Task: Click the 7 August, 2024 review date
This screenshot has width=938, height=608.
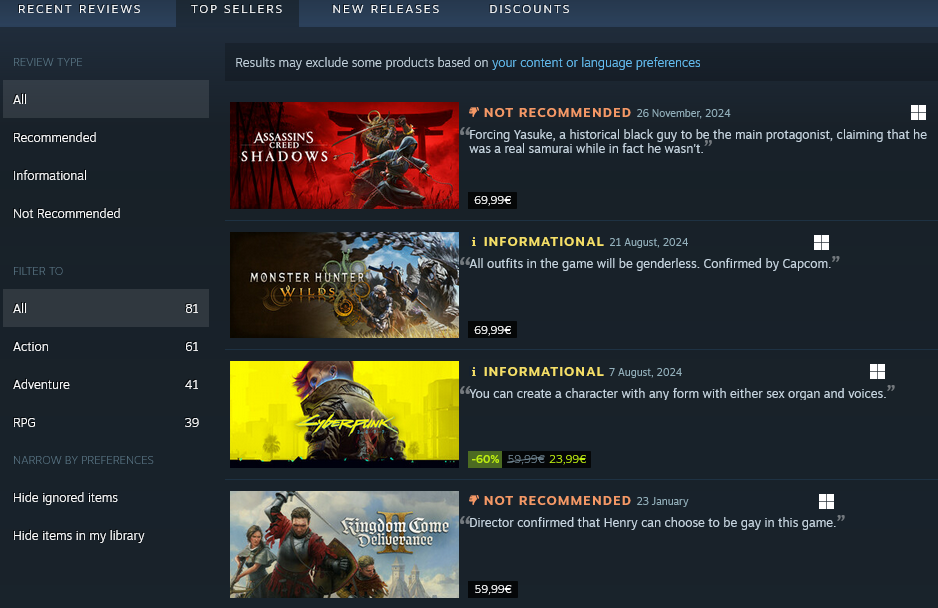Action: pos(645,372)
